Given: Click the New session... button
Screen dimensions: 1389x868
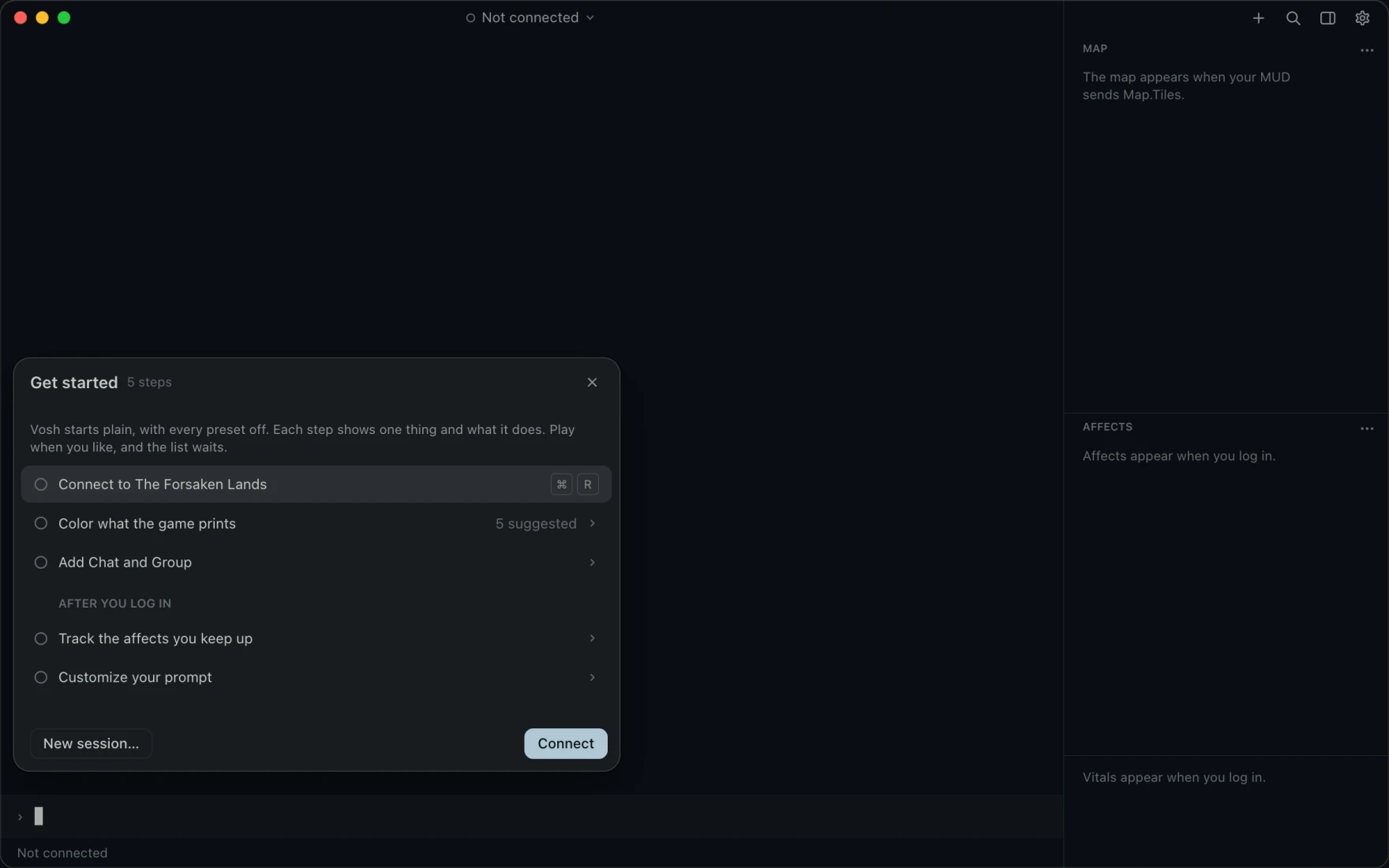Looking at the screenshot, I should click(91, 743).
